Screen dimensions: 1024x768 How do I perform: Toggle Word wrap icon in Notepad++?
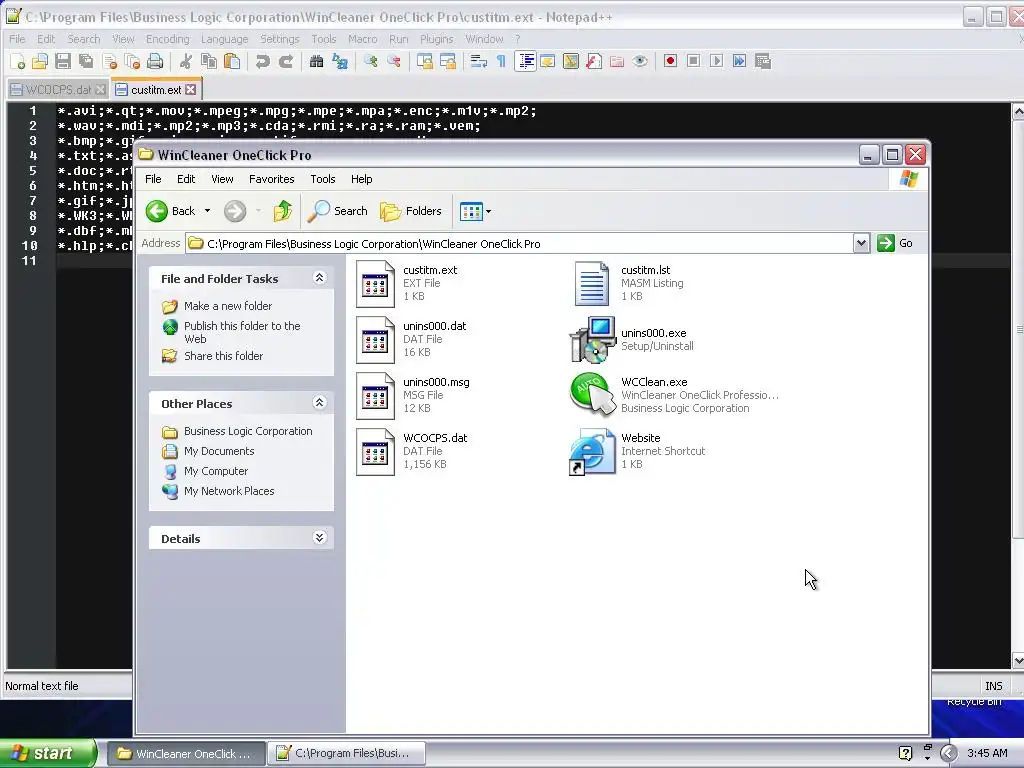pyautogui.click(x=479, y=61)
